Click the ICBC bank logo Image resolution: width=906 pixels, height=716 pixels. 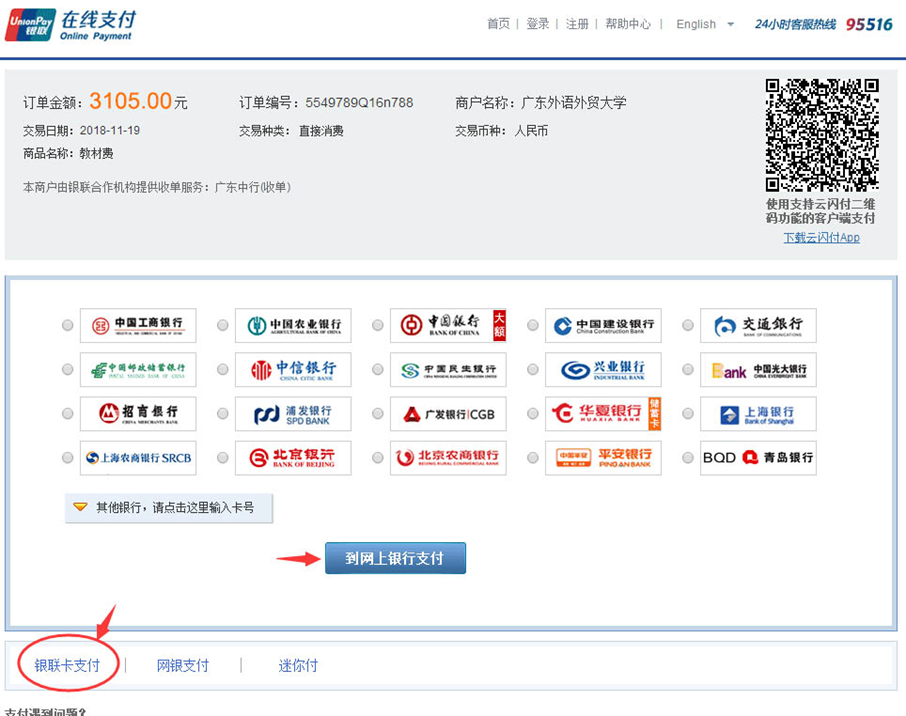138,325
